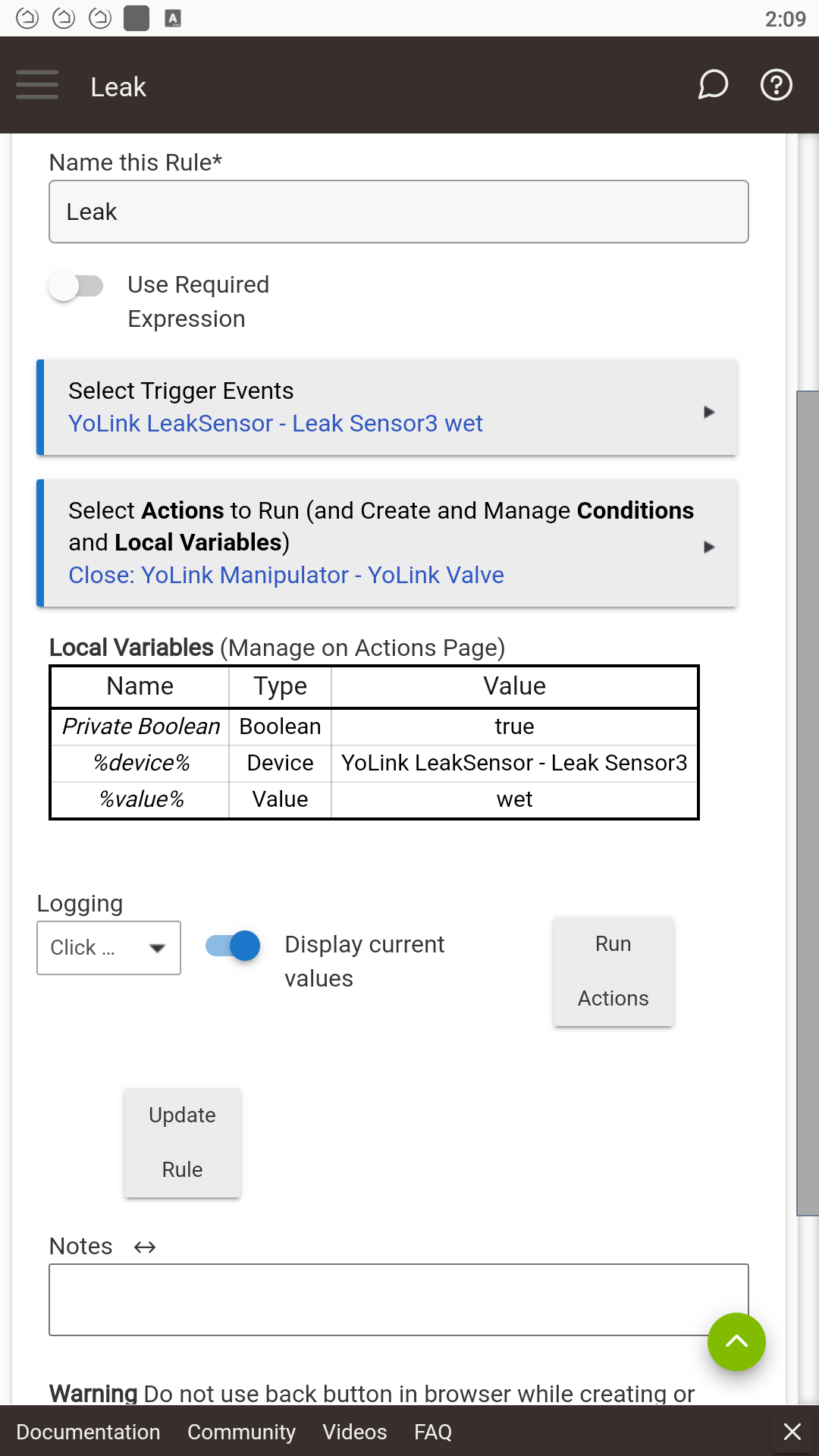This screenshot has height=1456, width=819.
Task: Open the hamburger navigation menu
Action: click(37, 85)
